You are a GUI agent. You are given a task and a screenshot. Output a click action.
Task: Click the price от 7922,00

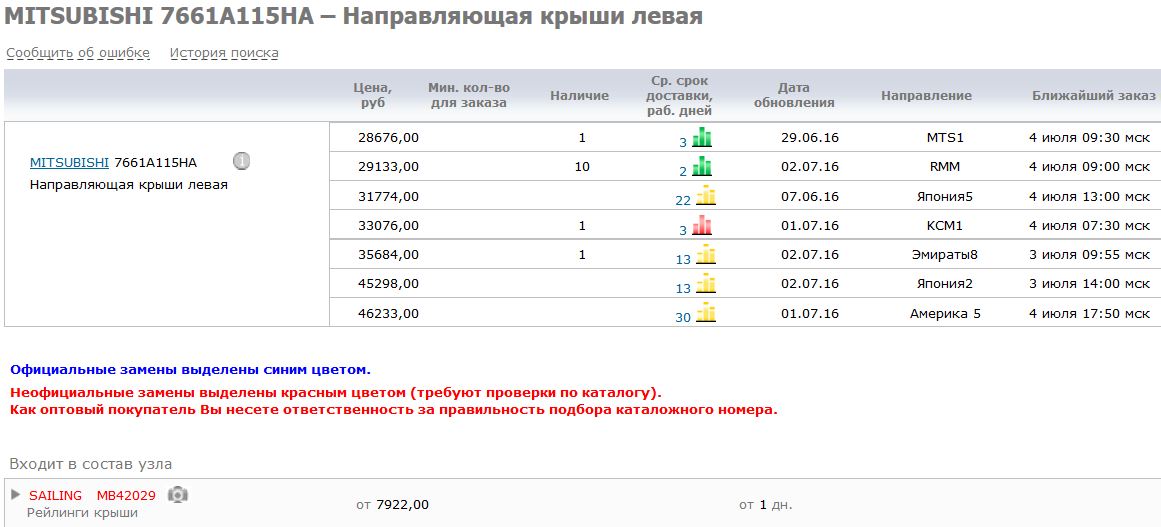pyautogui.click(x=392, y=505)
